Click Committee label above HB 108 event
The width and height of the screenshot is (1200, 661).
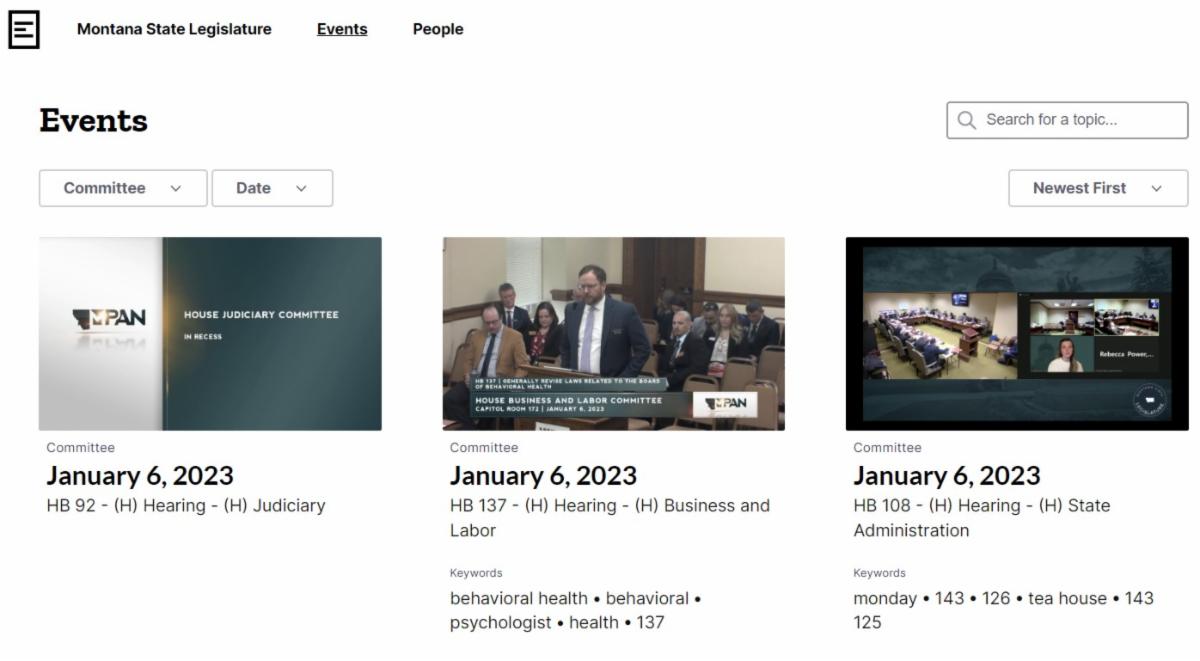[888, 448]
